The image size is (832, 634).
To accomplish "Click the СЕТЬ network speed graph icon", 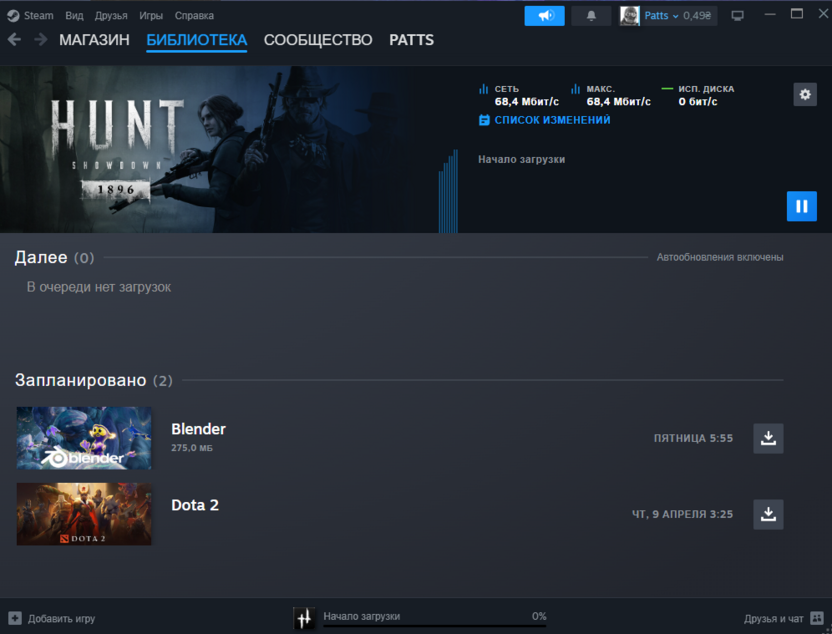I will point(483,89).
